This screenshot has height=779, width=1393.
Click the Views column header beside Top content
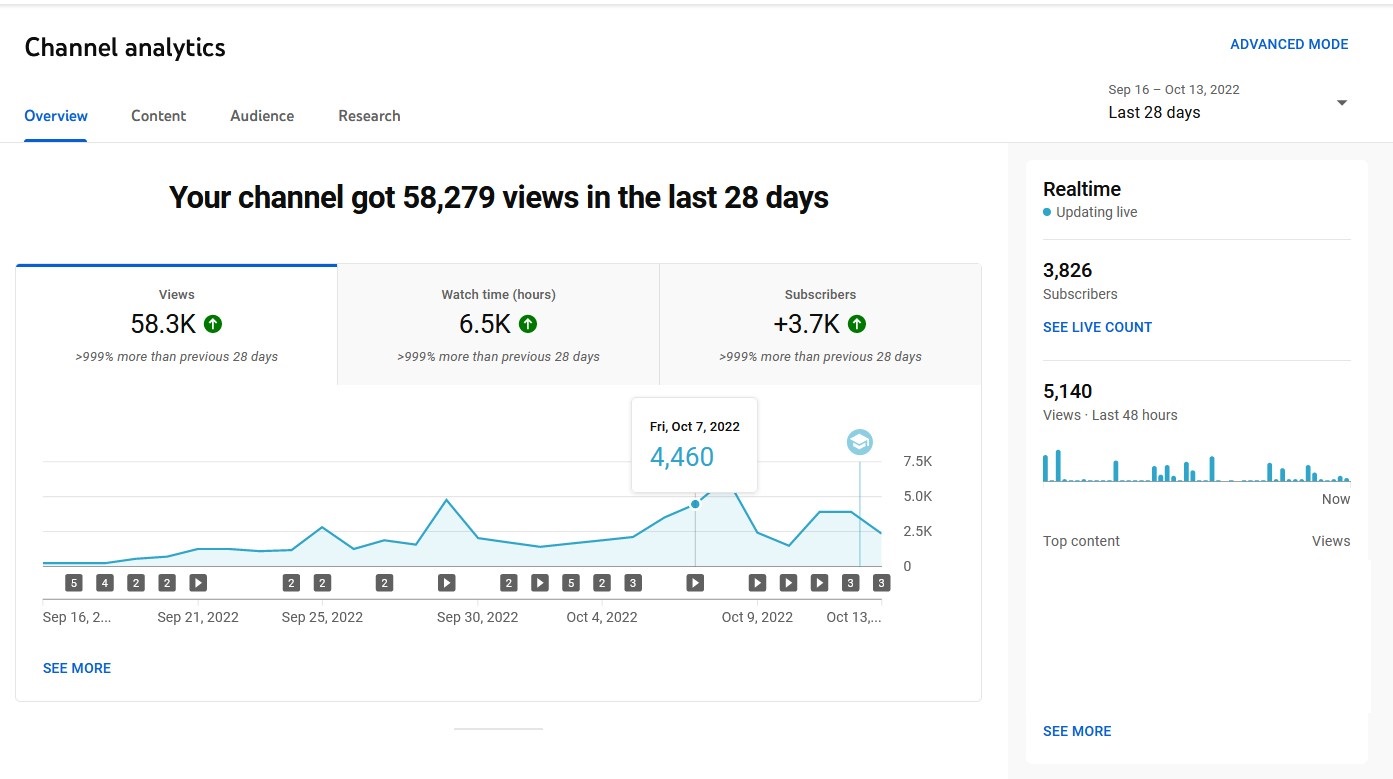click(1331, 541)
